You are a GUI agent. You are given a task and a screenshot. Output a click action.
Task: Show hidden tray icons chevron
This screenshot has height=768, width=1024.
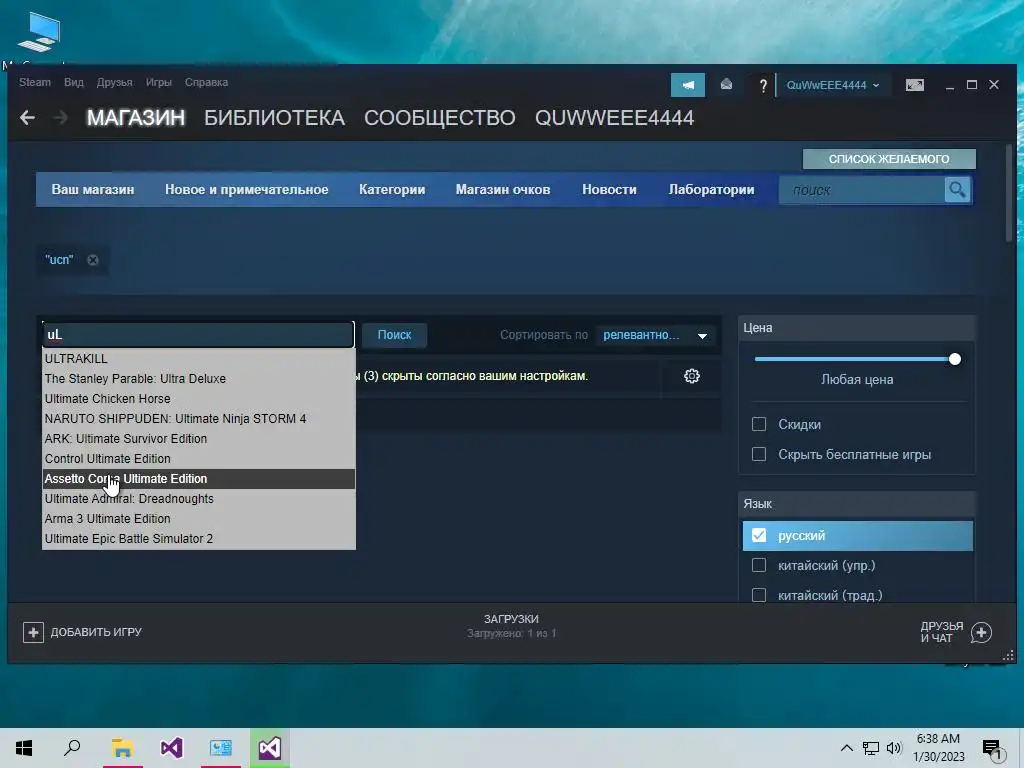coord(846,748)
